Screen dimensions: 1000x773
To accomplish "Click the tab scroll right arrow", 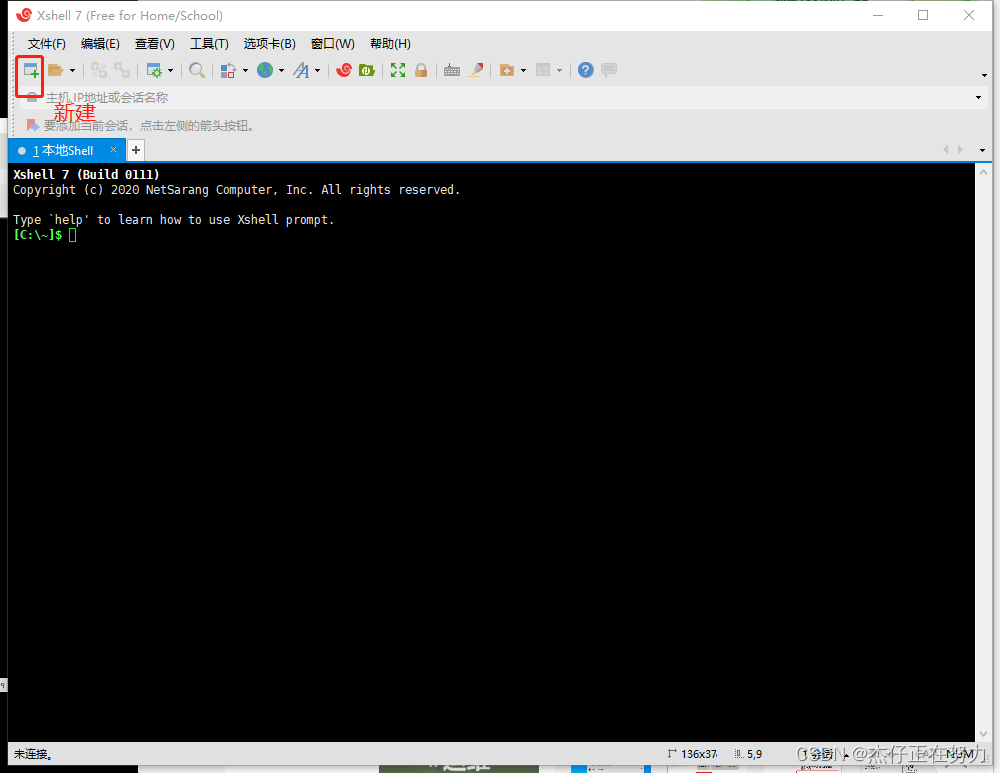I will point(960,150).
